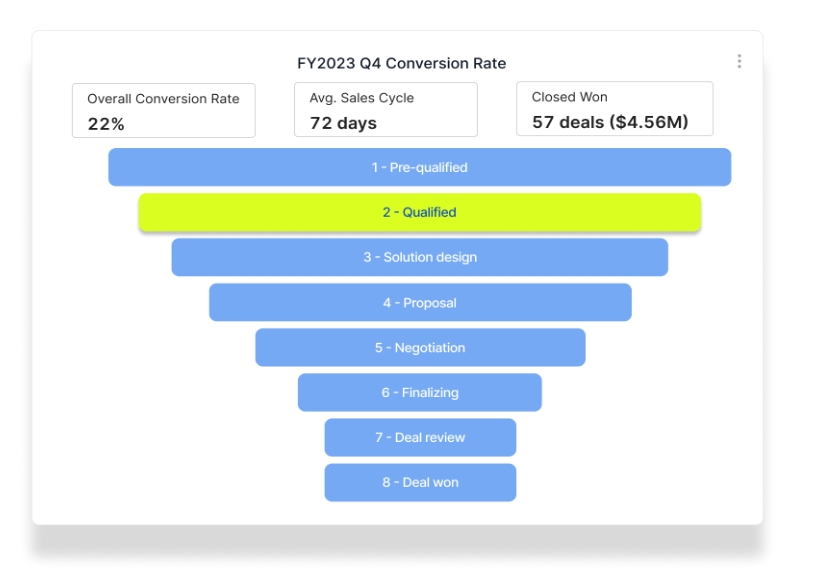
Task: Open the three-dot options menu
Action: coord(739,61)
